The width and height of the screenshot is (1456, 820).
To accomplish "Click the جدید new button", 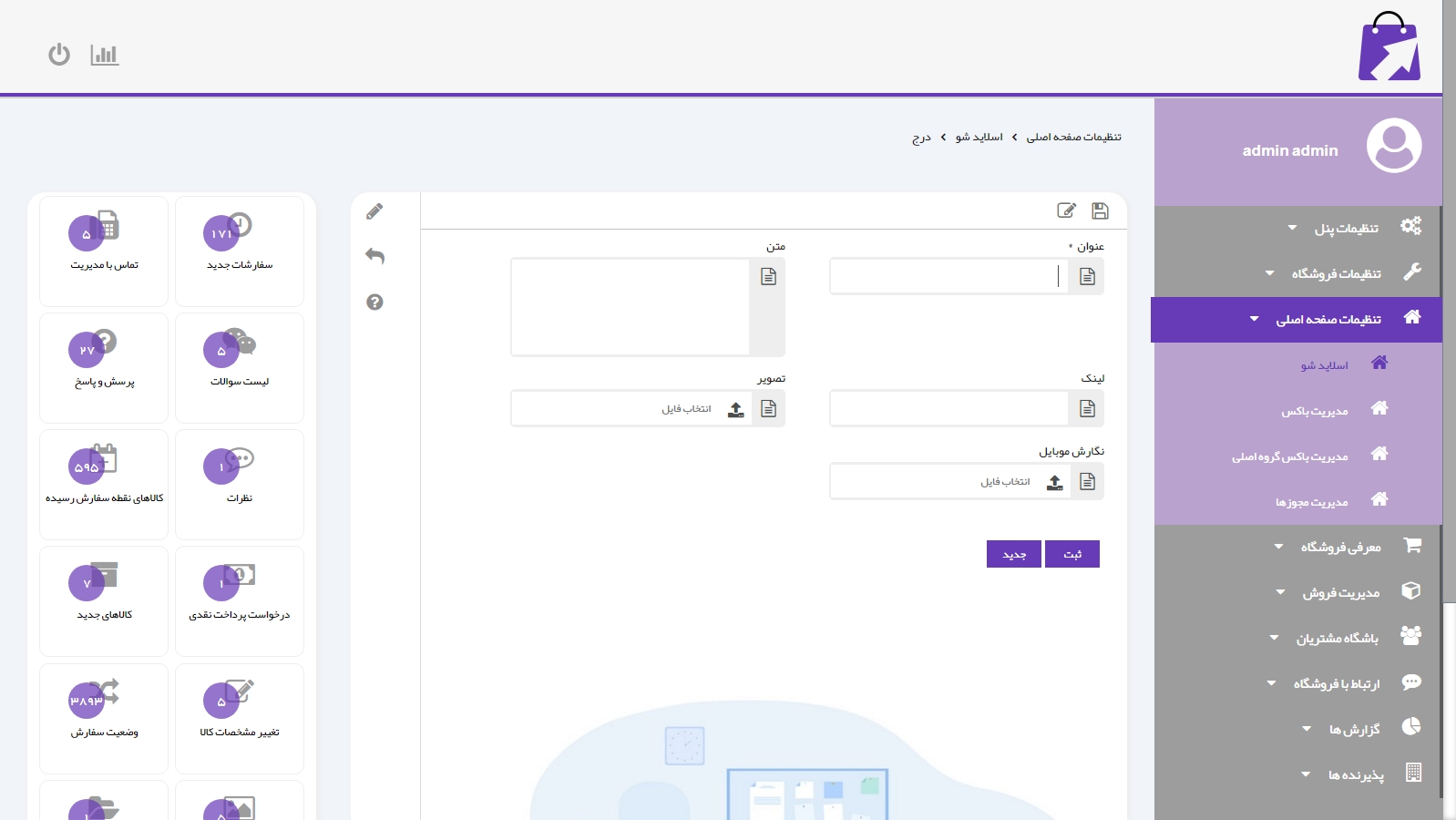I will tap(1014, 554).
